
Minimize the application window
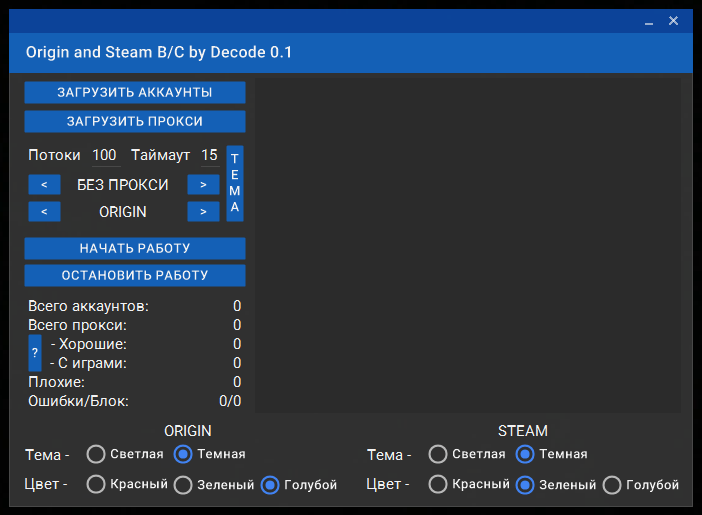pos(649,21)
